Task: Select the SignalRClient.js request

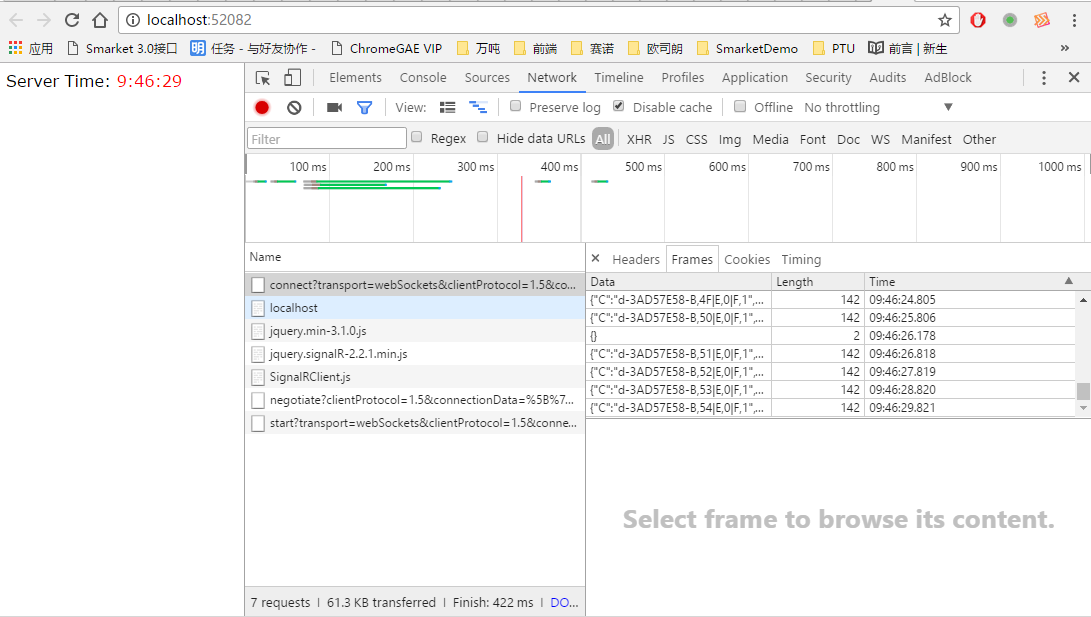Action: coord(415,376)
